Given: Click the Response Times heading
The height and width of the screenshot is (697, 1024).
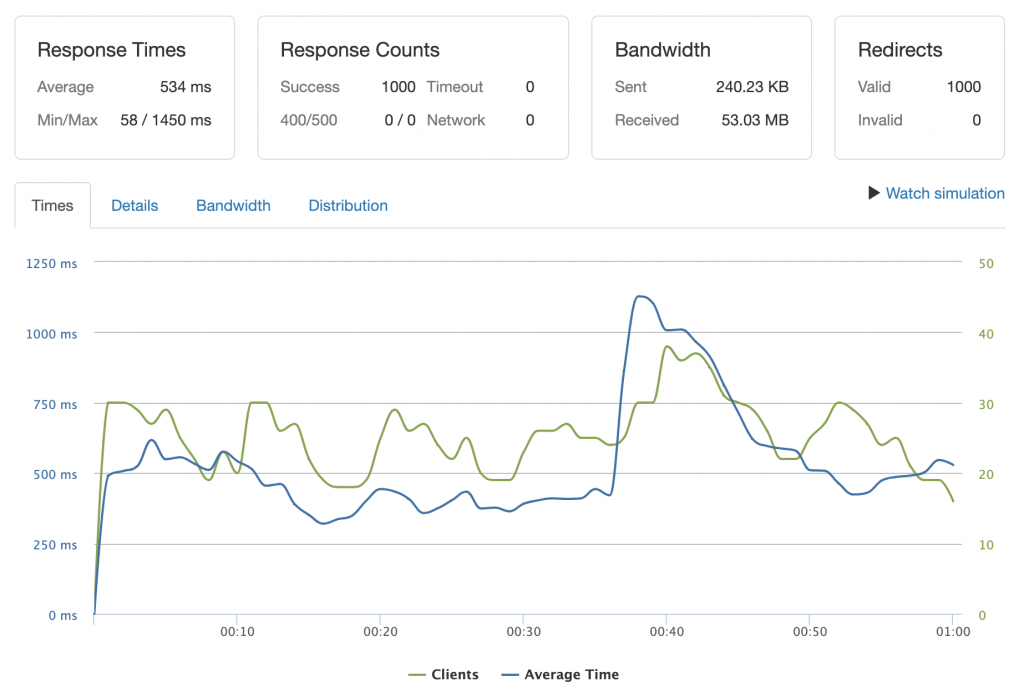Looking at the screenshot, I should 112,50.
